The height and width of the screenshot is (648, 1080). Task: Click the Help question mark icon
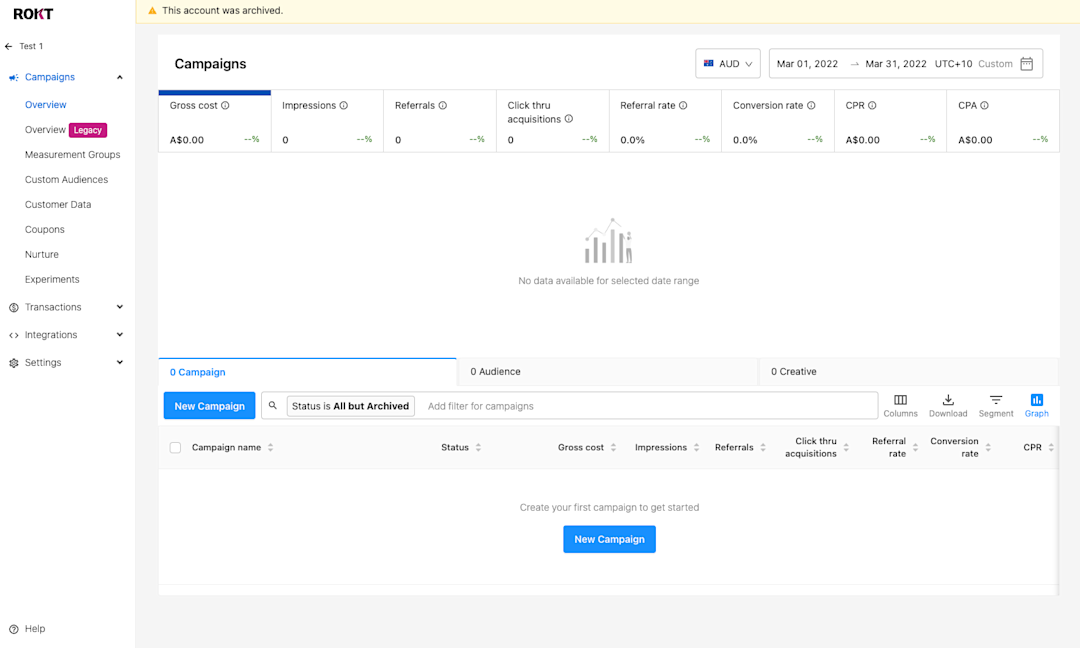pyautogui.click(x=14, y=629)
